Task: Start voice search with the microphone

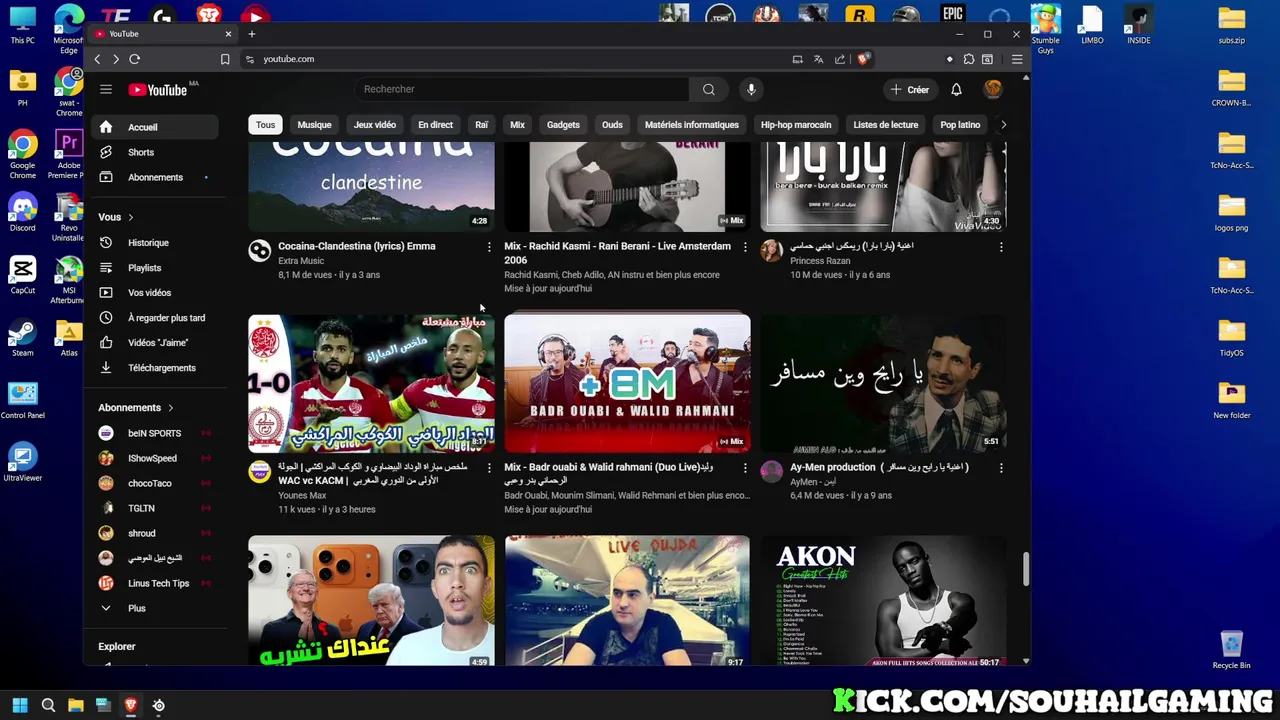Action: (x=751, y=89)
